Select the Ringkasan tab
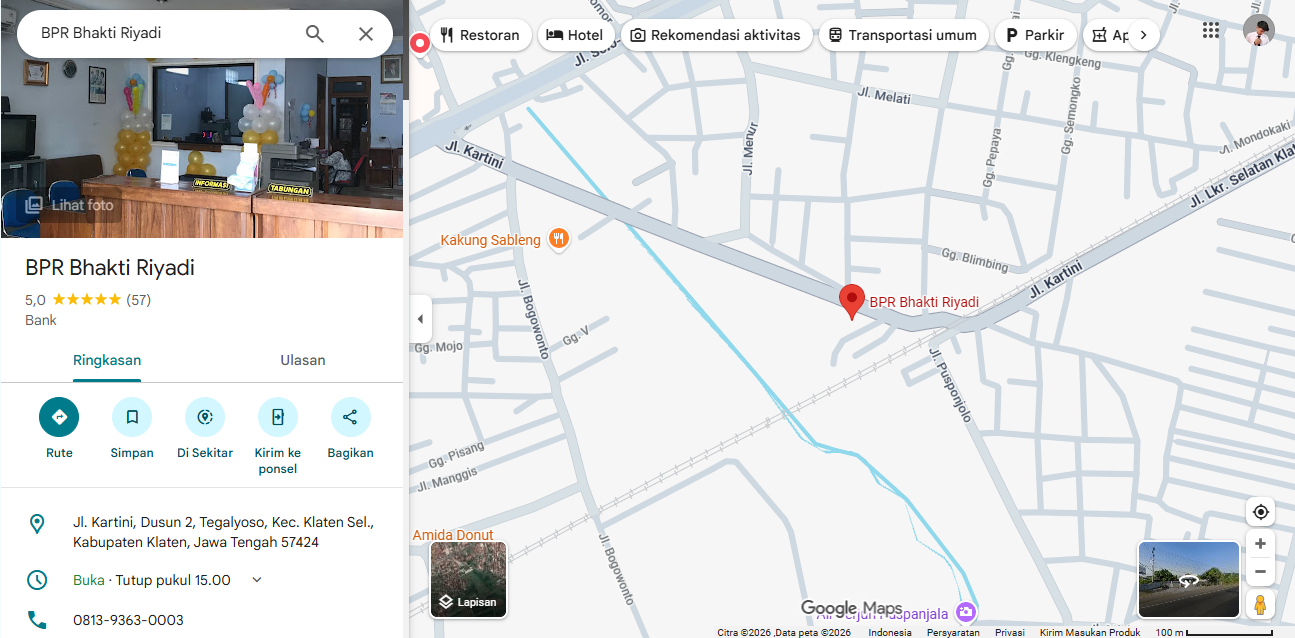Image resolution: width=1295 pixels, height=638 pixels. pyautogui.click(x=107, y=360)
